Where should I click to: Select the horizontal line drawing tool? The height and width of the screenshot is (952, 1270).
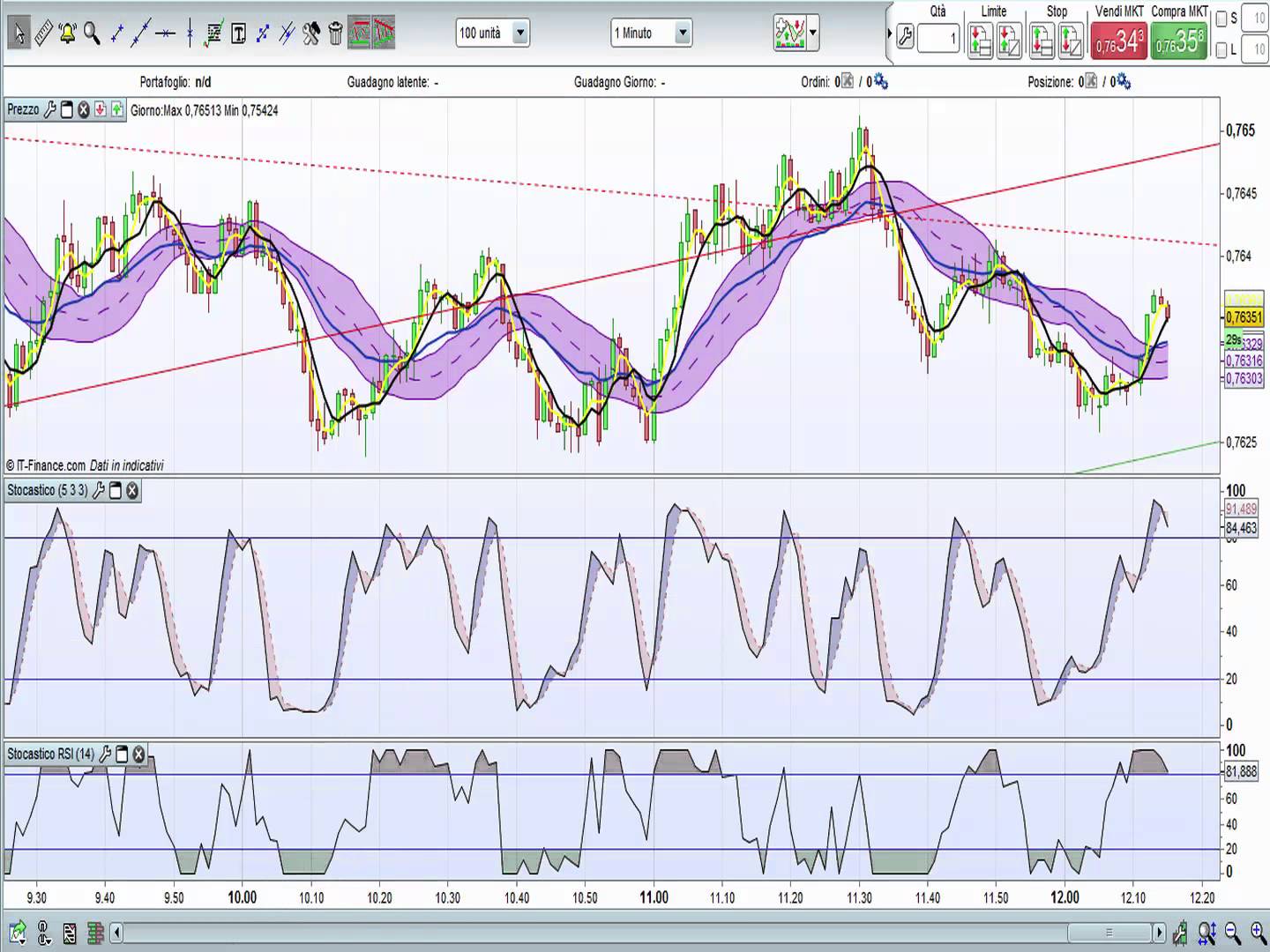pyautogui.click(x=166, y=33)
